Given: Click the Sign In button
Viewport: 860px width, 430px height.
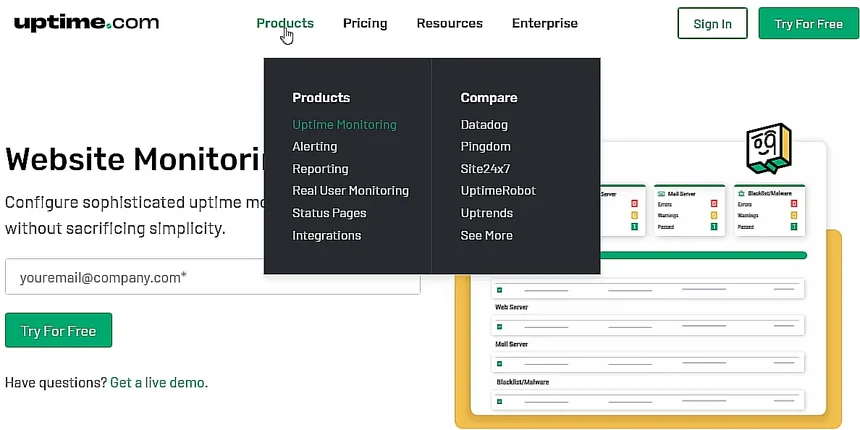Looking at the screenshot, I should pyautogui.click(x=712, y=24).
